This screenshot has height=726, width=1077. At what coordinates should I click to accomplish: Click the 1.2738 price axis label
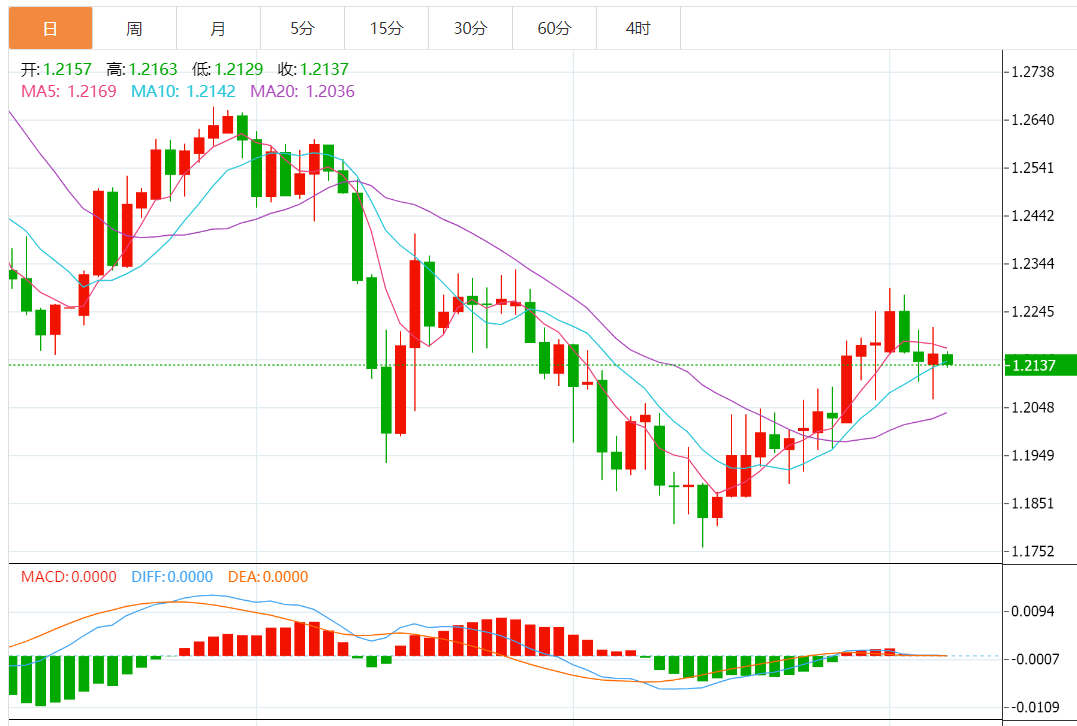pos(1033,72)
